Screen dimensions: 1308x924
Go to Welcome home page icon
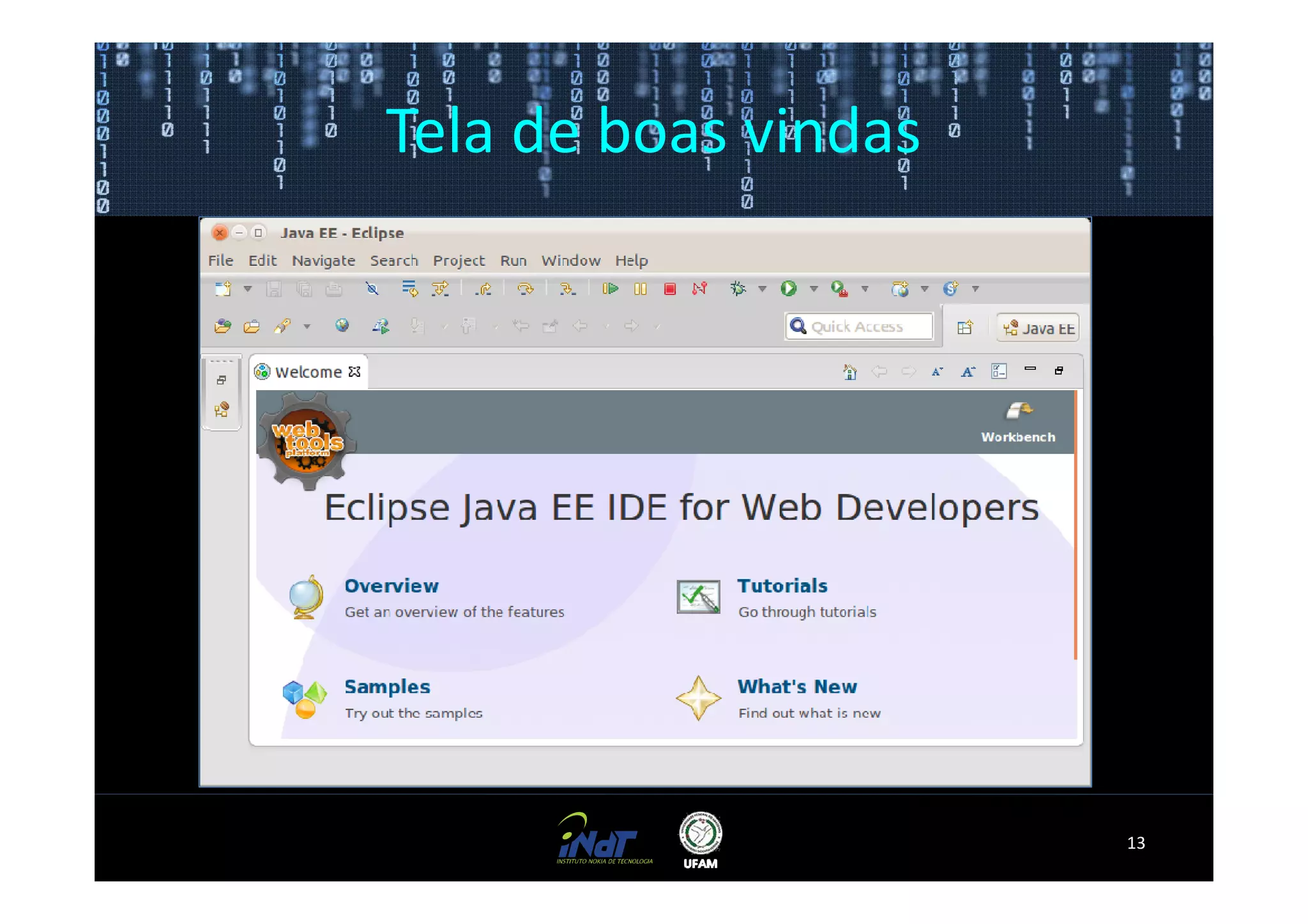(849, 372)
